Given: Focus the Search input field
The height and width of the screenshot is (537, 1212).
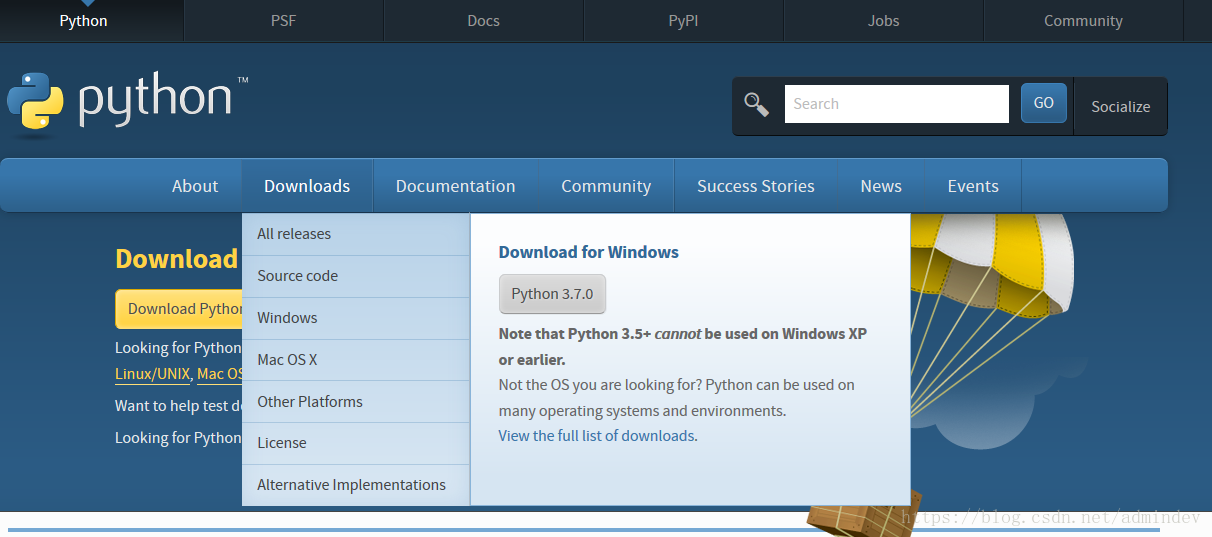Looking at the screenshot, I should [897, 104].
